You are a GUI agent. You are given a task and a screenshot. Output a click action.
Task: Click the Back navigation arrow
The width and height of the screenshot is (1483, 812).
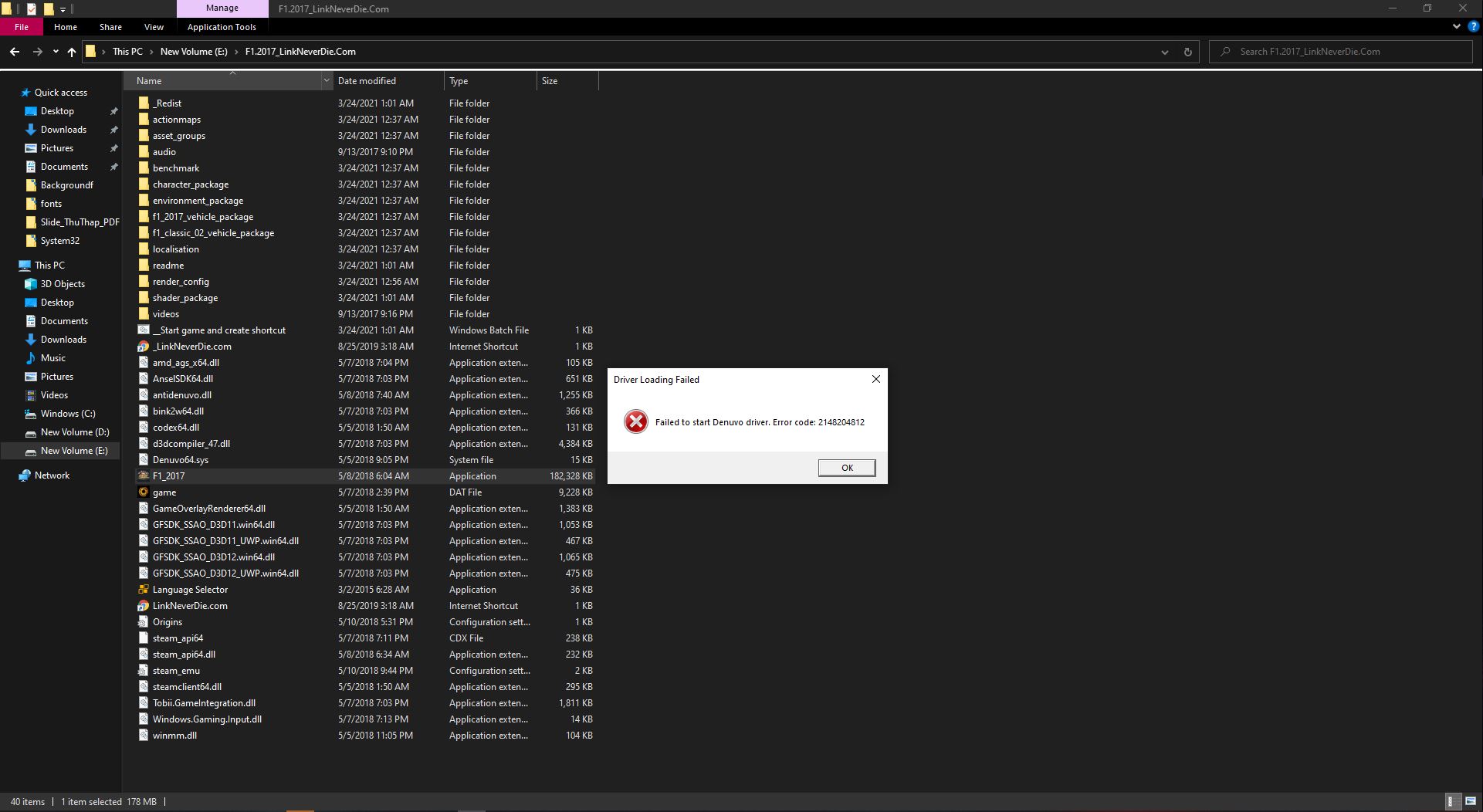pyautogui.click(x=15, y=52)
